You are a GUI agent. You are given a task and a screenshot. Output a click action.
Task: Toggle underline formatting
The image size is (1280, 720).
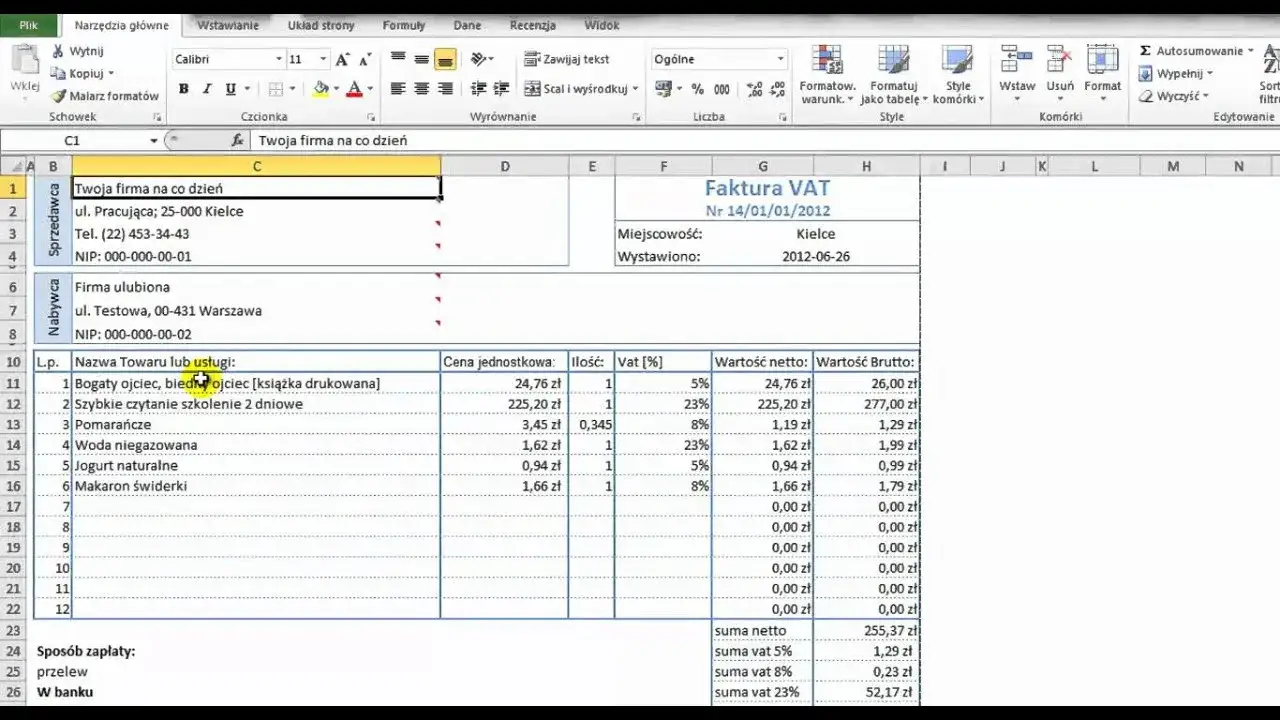coord(230,89)
